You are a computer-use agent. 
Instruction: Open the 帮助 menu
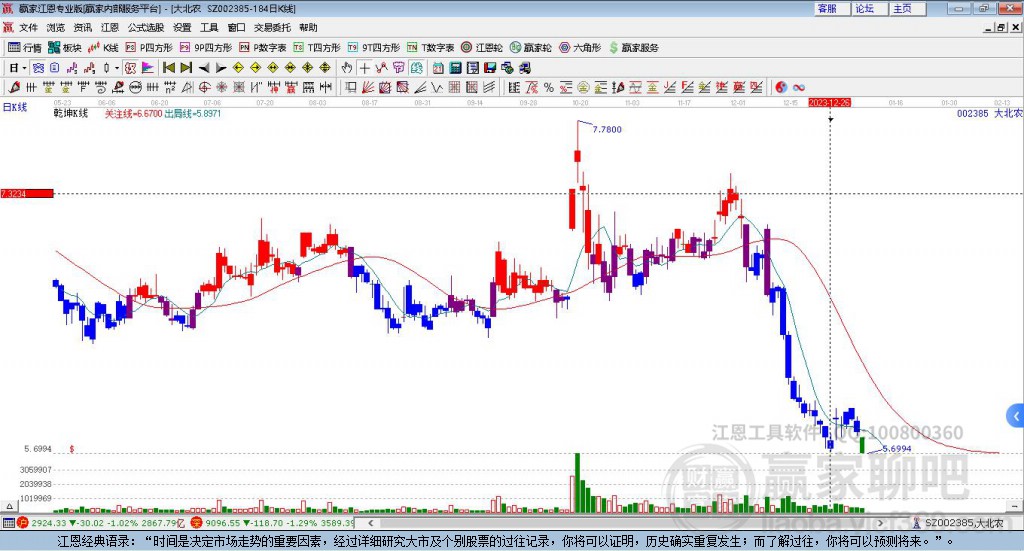pos(308,27)
